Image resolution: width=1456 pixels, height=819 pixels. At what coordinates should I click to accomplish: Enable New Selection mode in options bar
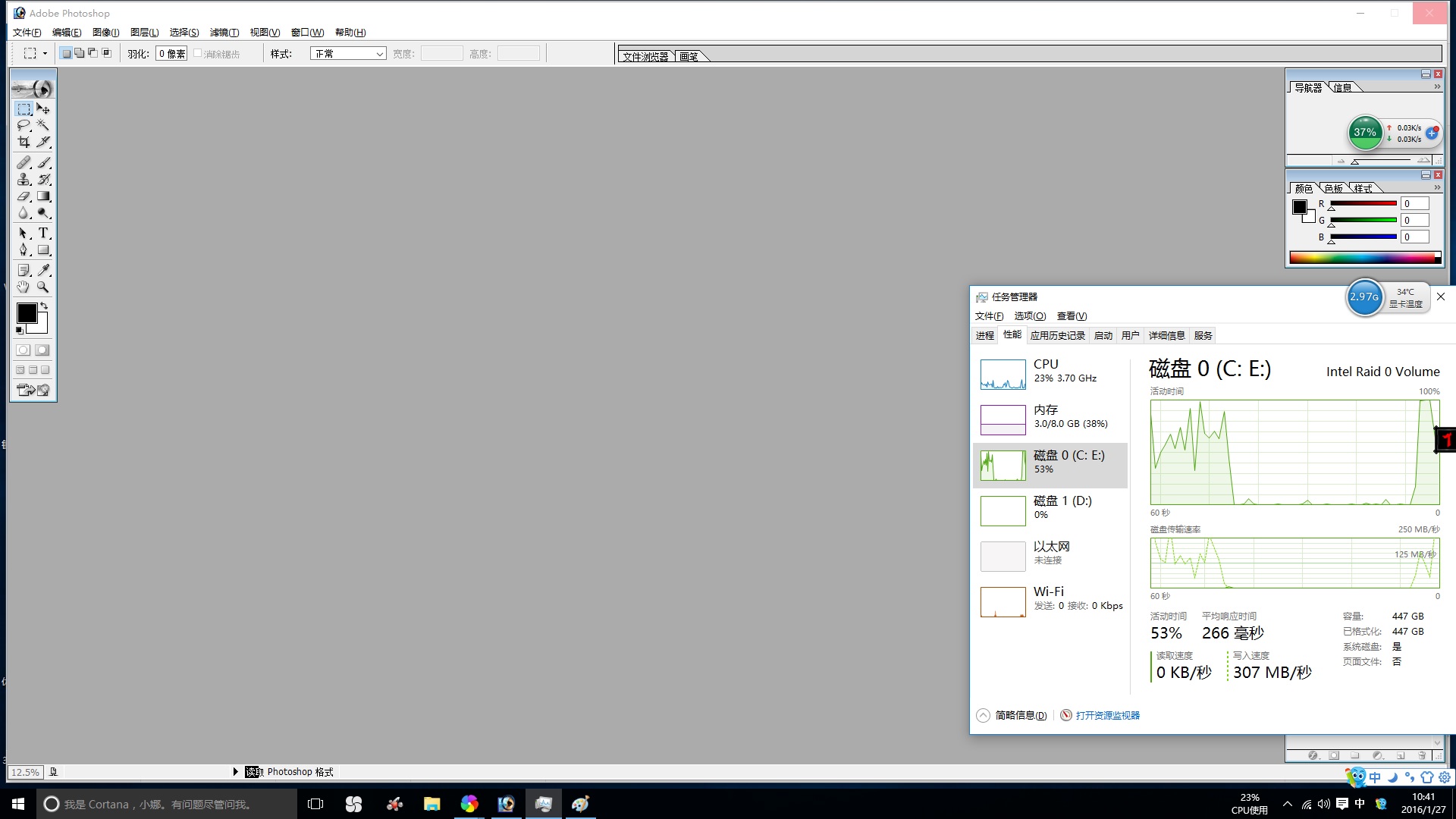click(x=67, y=53)
